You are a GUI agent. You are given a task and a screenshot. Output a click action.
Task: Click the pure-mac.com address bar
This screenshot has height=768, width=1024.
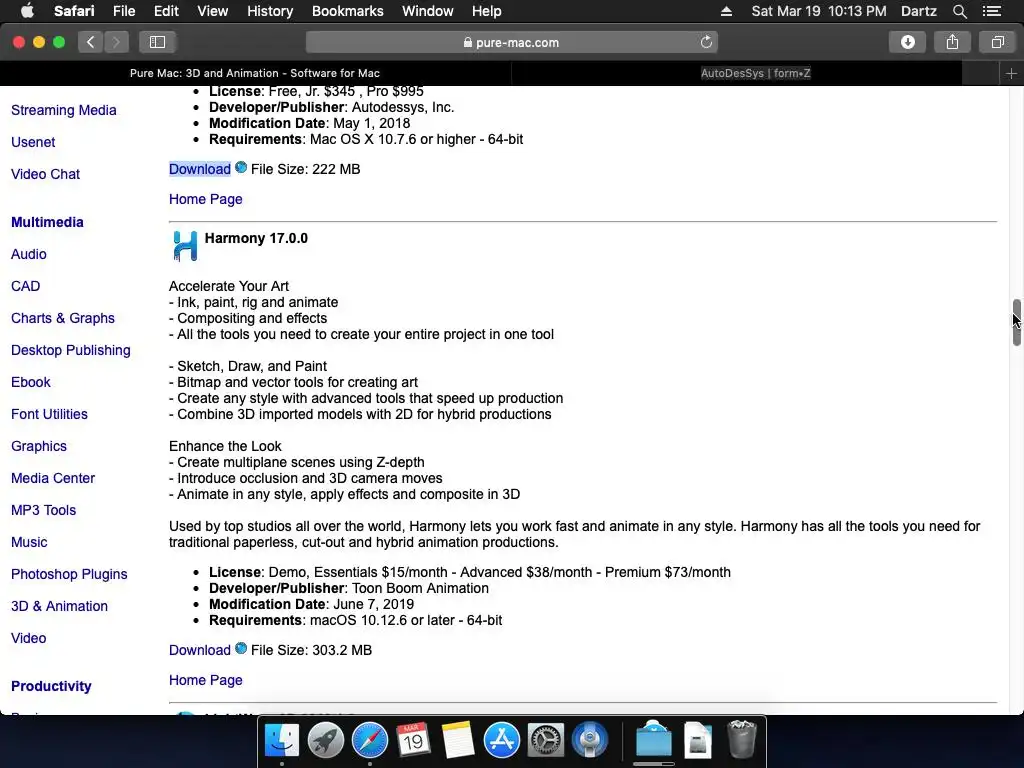click(x=511, y=42)
